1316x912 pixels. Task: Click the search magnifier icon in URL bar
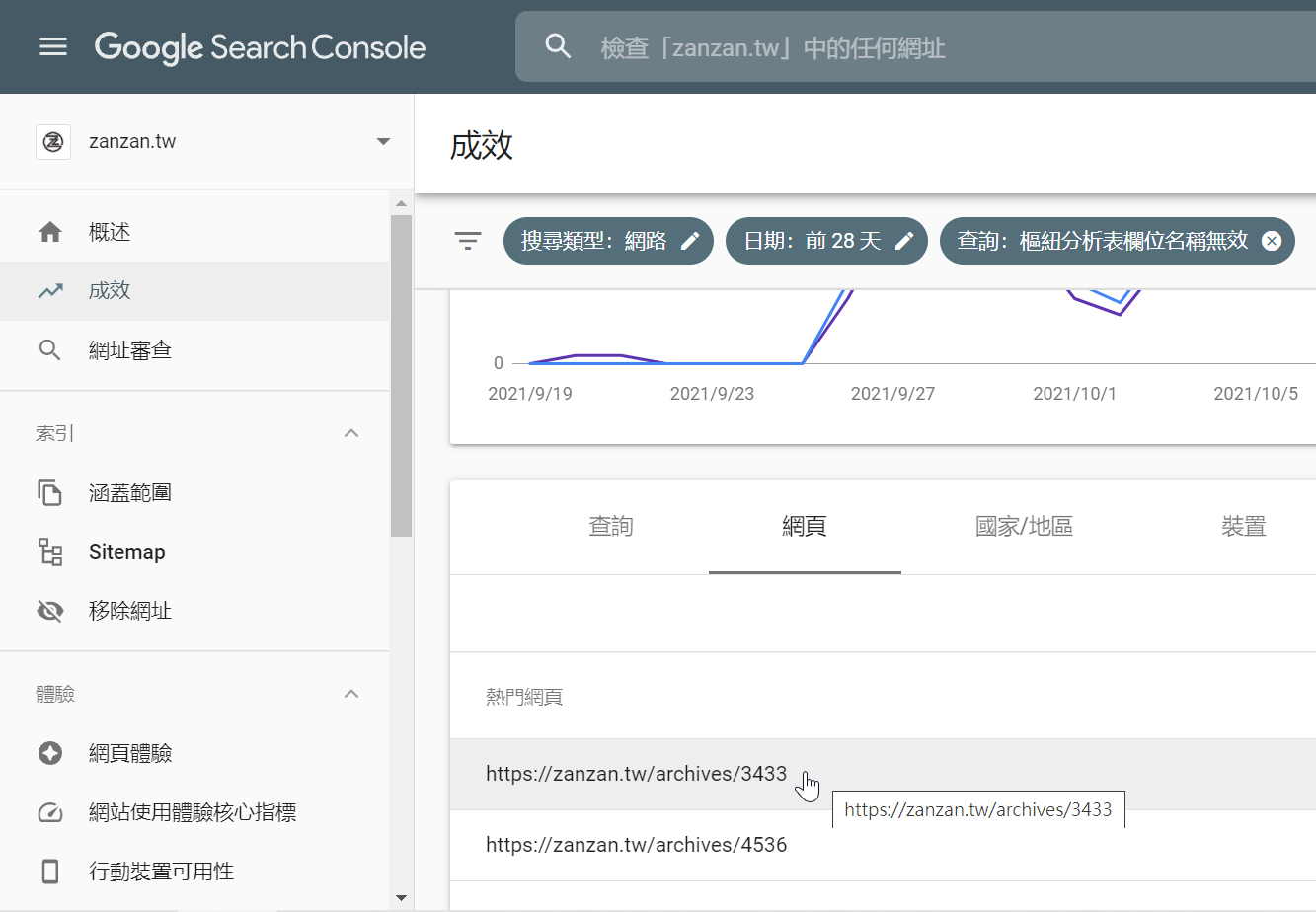559,46
